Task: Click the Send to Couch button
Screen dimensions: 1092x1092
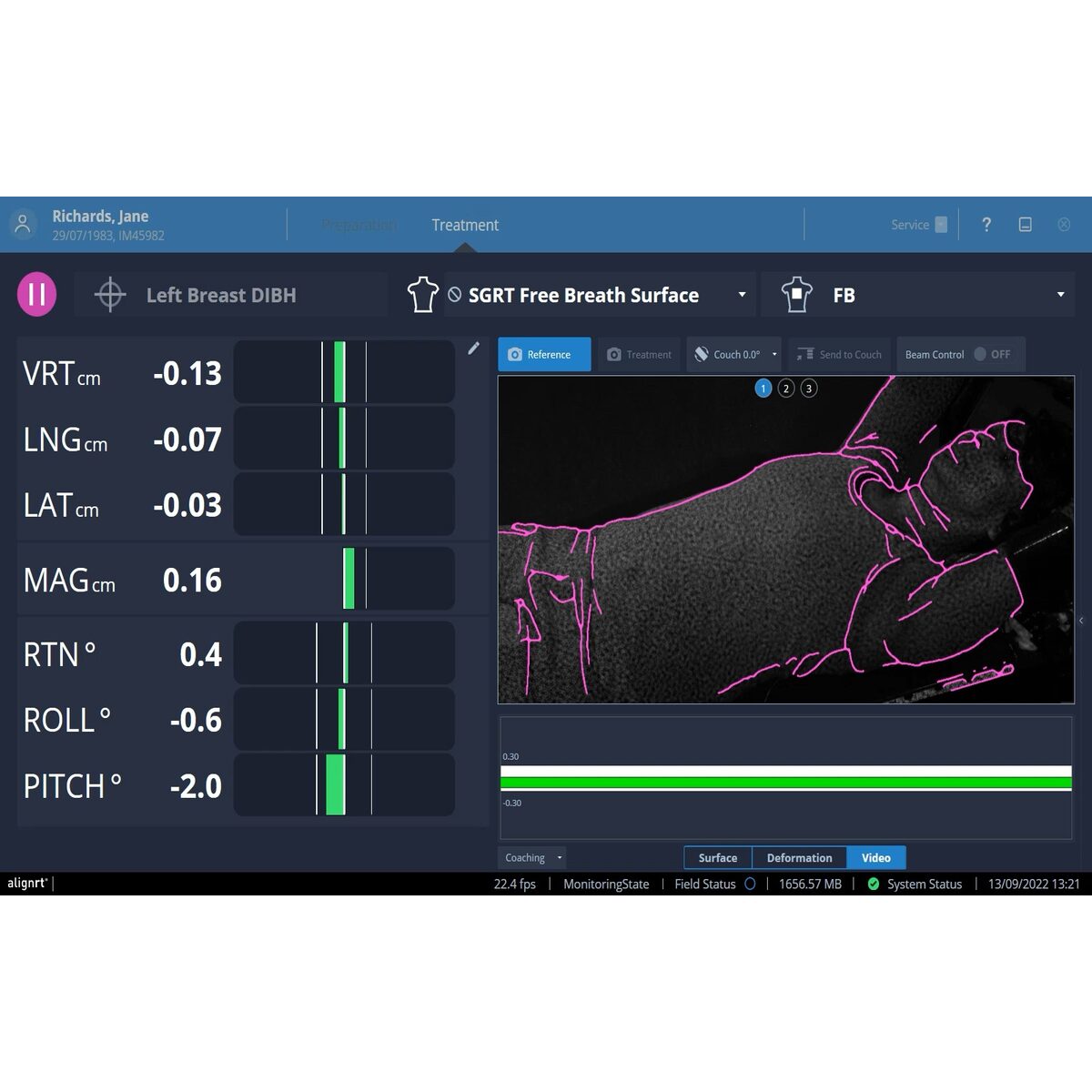Action: pos(839,355)
